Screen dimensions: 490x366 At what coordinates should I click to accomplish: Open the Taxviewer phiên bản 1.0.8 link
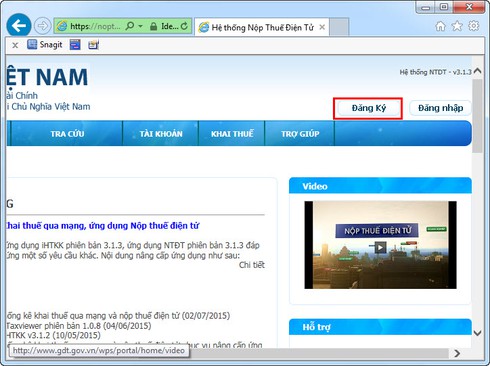(x=79, y=325)
